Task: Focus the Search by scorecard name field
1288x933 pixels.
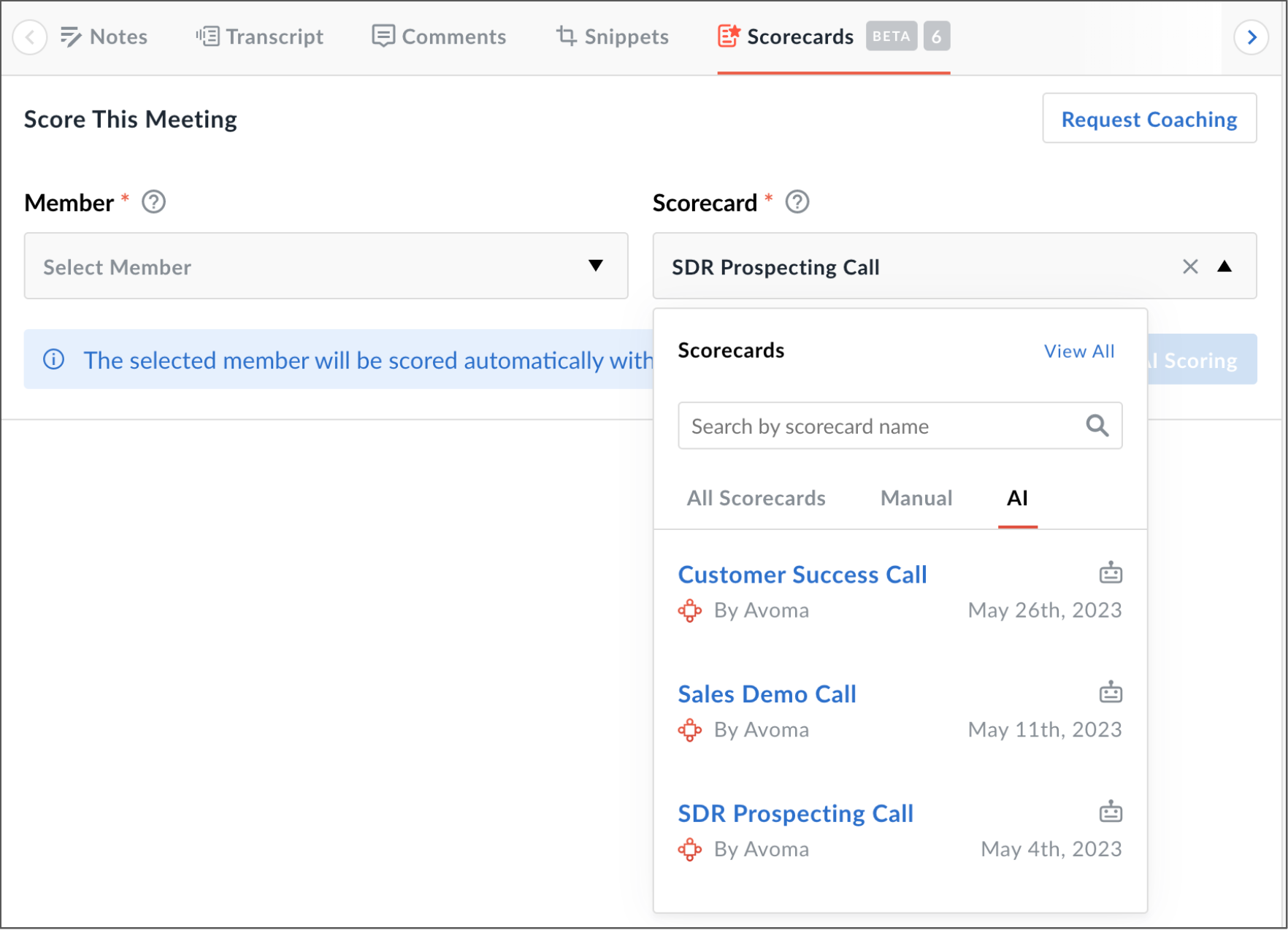Action: click(900, 426)
